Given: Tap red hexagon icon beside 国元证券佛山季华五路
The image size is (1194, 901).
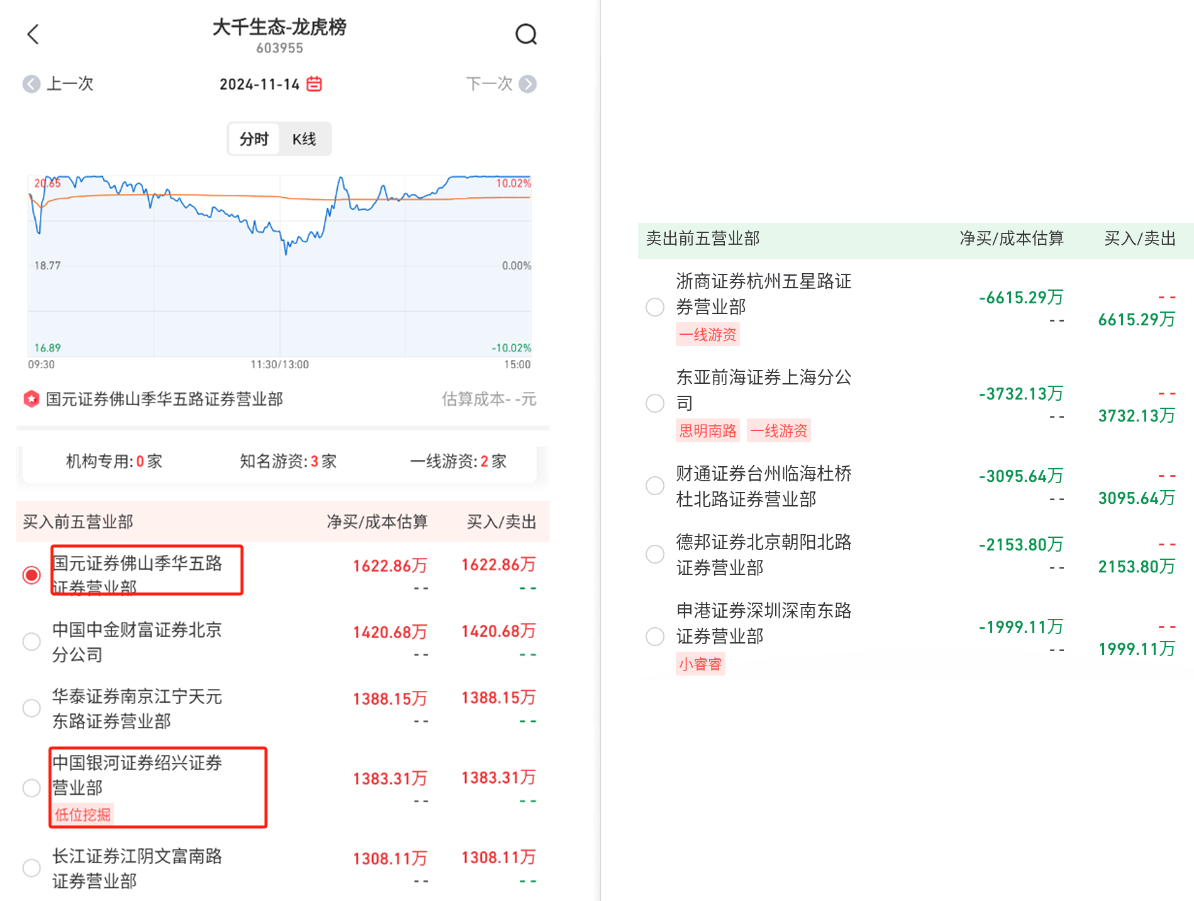Looking at the screenshot, I should point(31,399).
